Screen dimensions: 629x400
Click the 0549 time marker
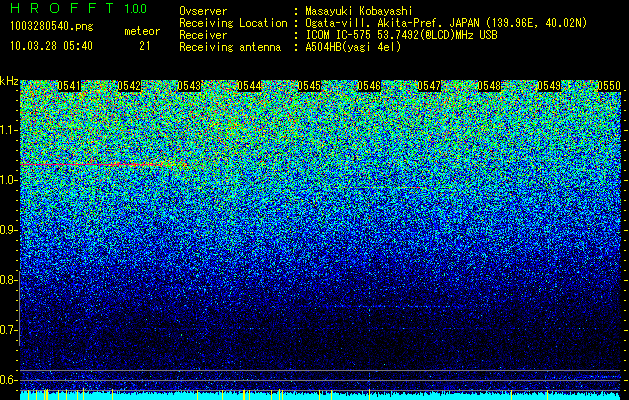coord(549,86)
